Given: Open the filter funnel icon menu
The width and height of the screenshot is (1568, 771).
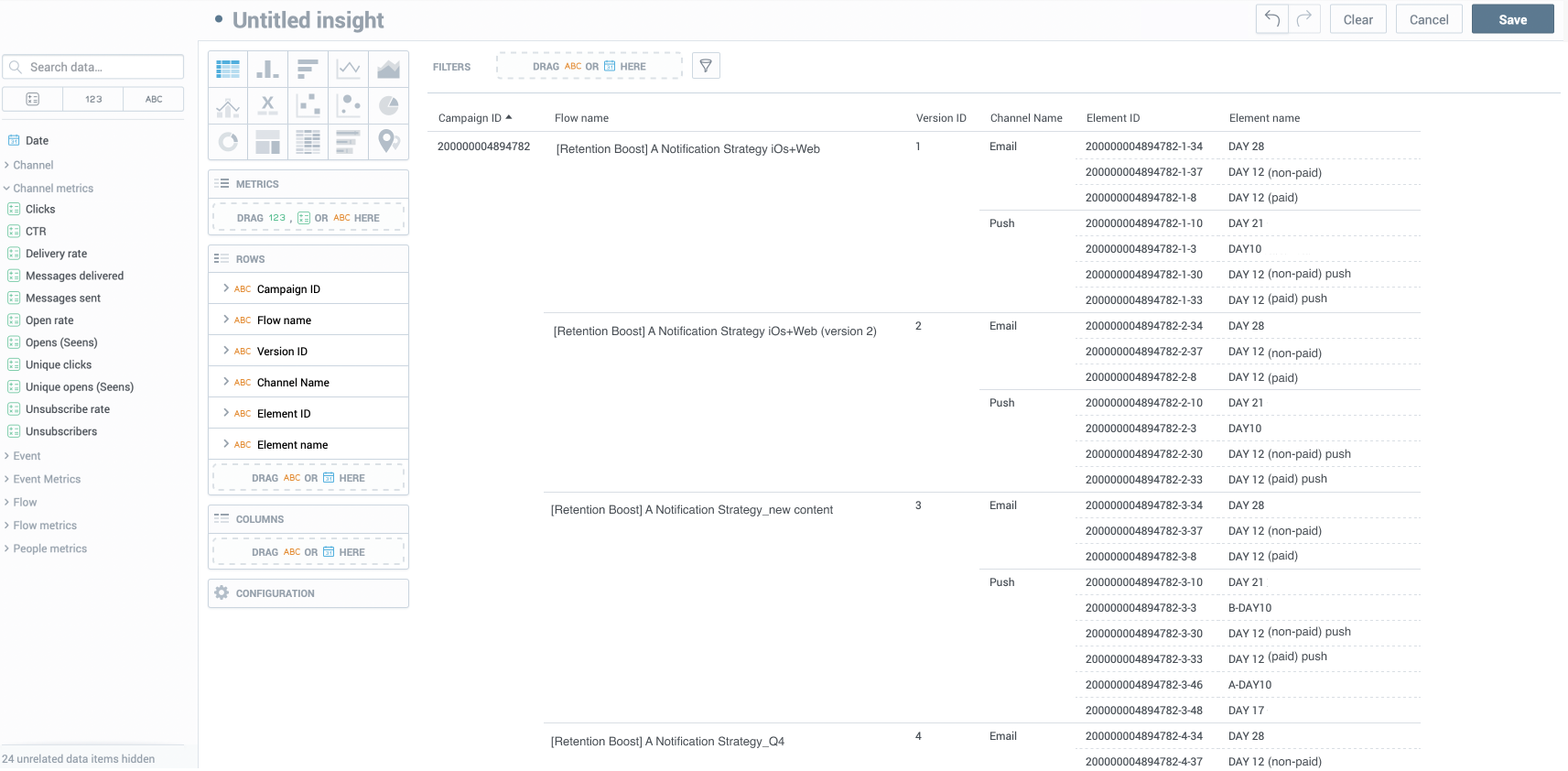Looking at the screenshot, I should click(x=706, y=66).
